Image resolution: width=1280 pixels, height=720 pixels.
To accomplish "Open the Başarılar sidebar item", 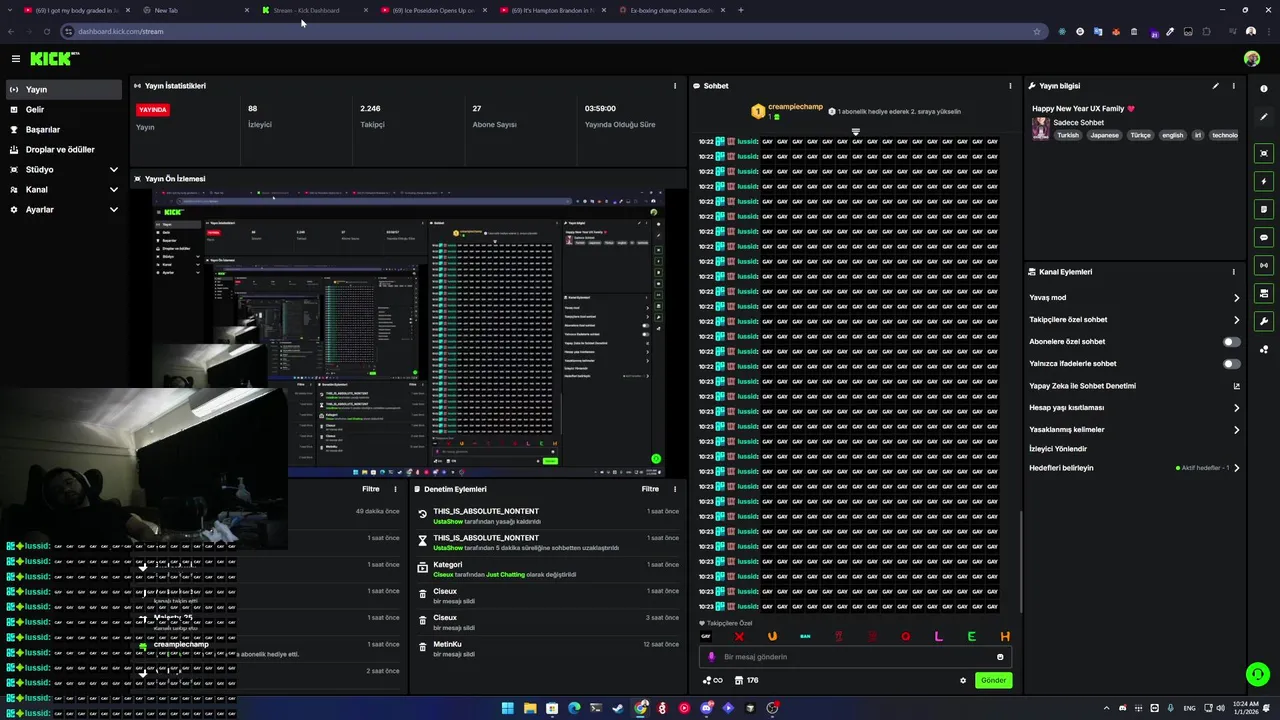I will click(x=62, y=130).
